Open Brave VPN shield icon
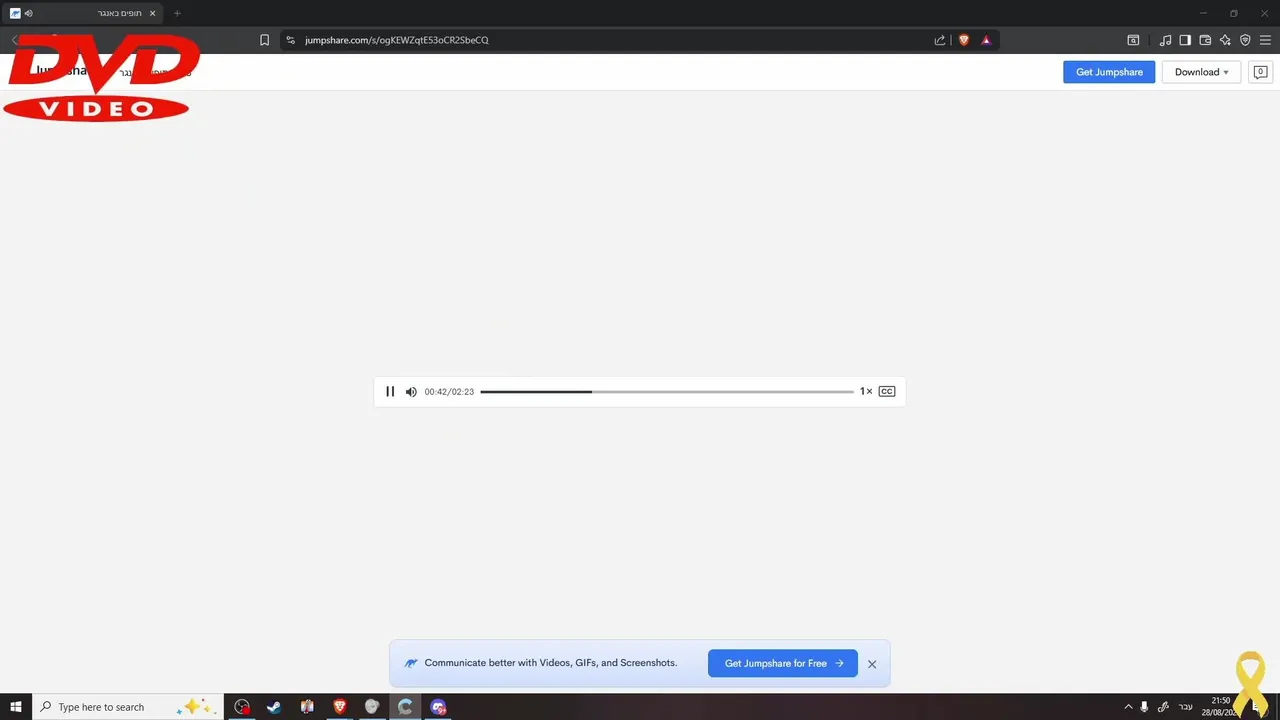 click(x=1245, y=40)
